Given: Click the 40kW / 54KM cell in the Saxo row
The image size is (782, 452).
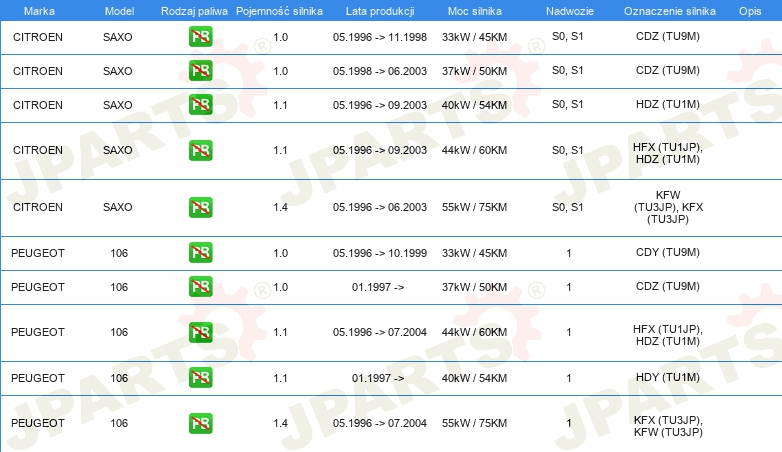Looking at the screenshot, I should (474, 105).
